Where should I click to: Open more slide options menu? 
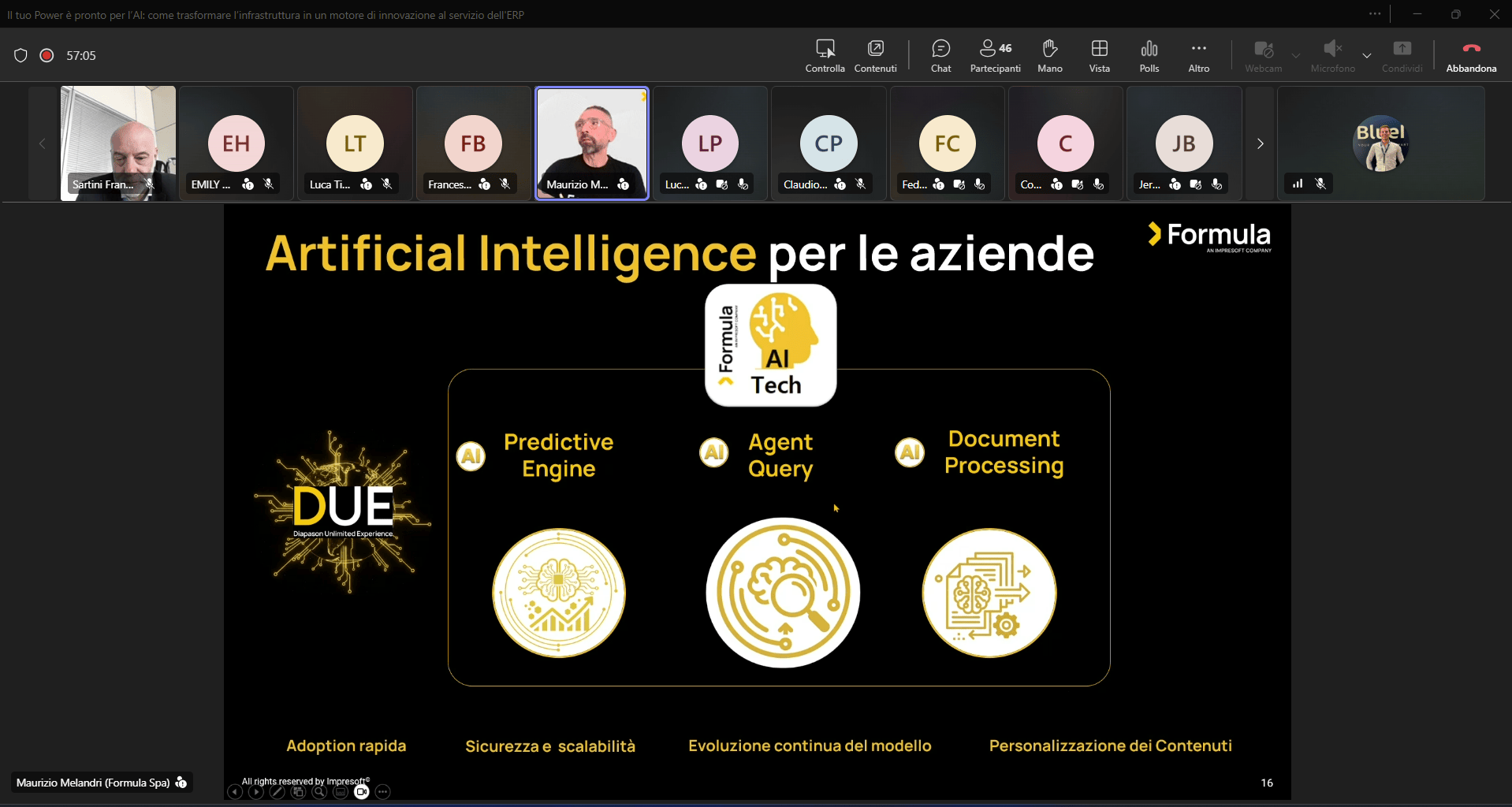pyautogui.click(x=383, y=792)
